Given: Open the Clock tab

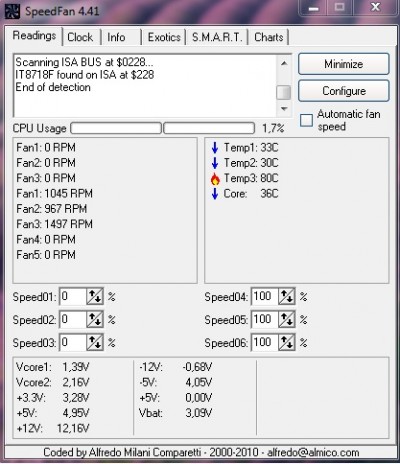Looking at the screenshot, I should (80, 37).
